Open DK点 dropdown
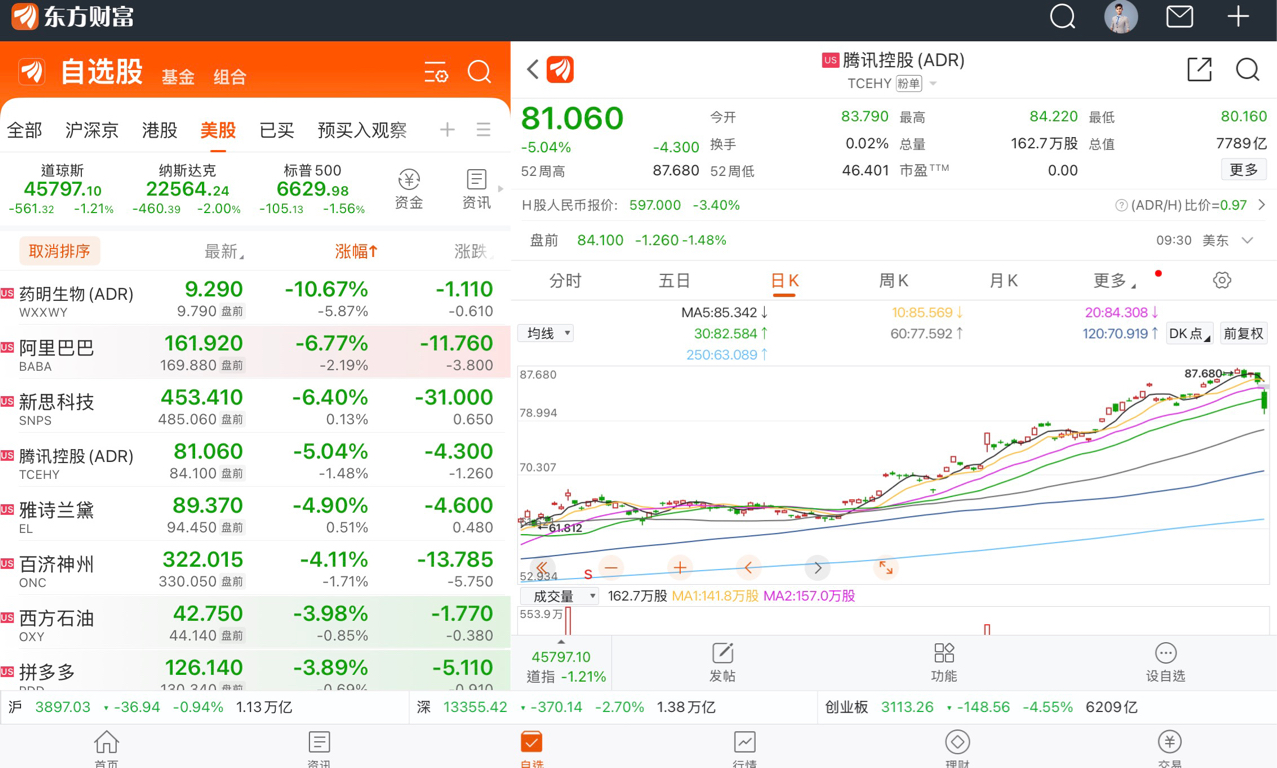The width and height of the screenshot is (1277, 768). (1190, 334)
